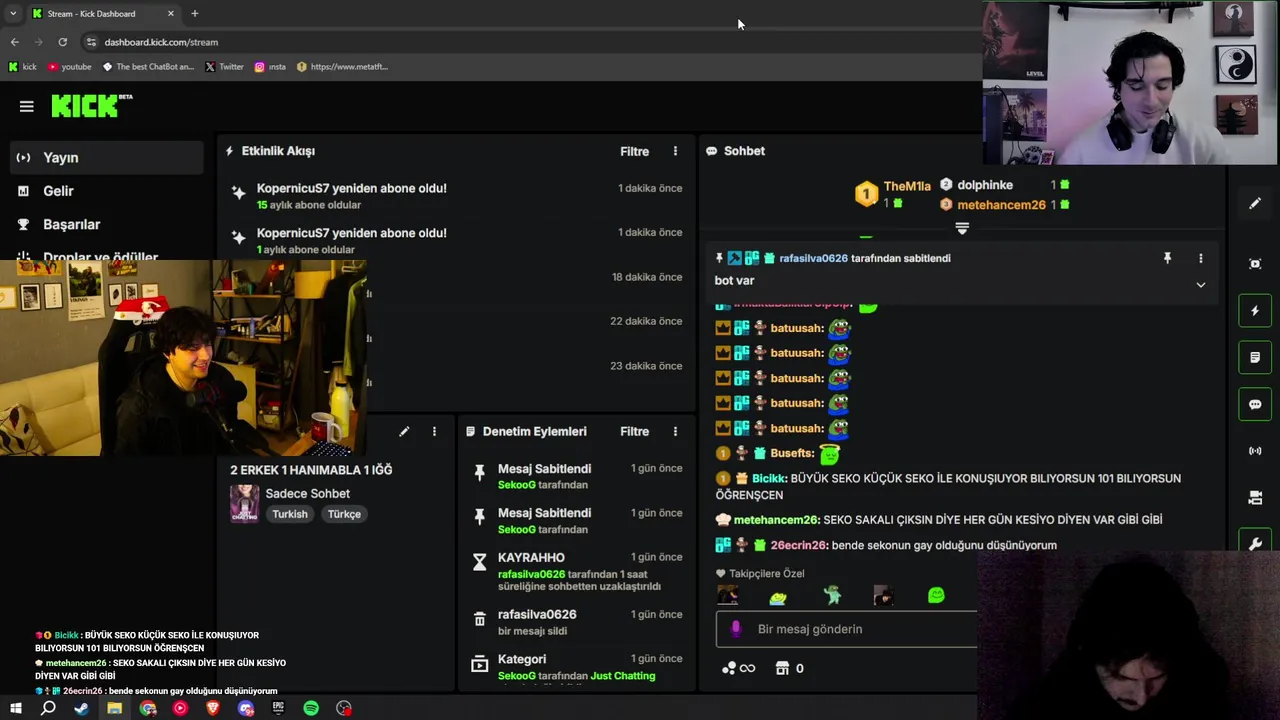Reload the page with browser refresh button
The width and height of the screenshot is (1280, 720).
coord(62,42)
